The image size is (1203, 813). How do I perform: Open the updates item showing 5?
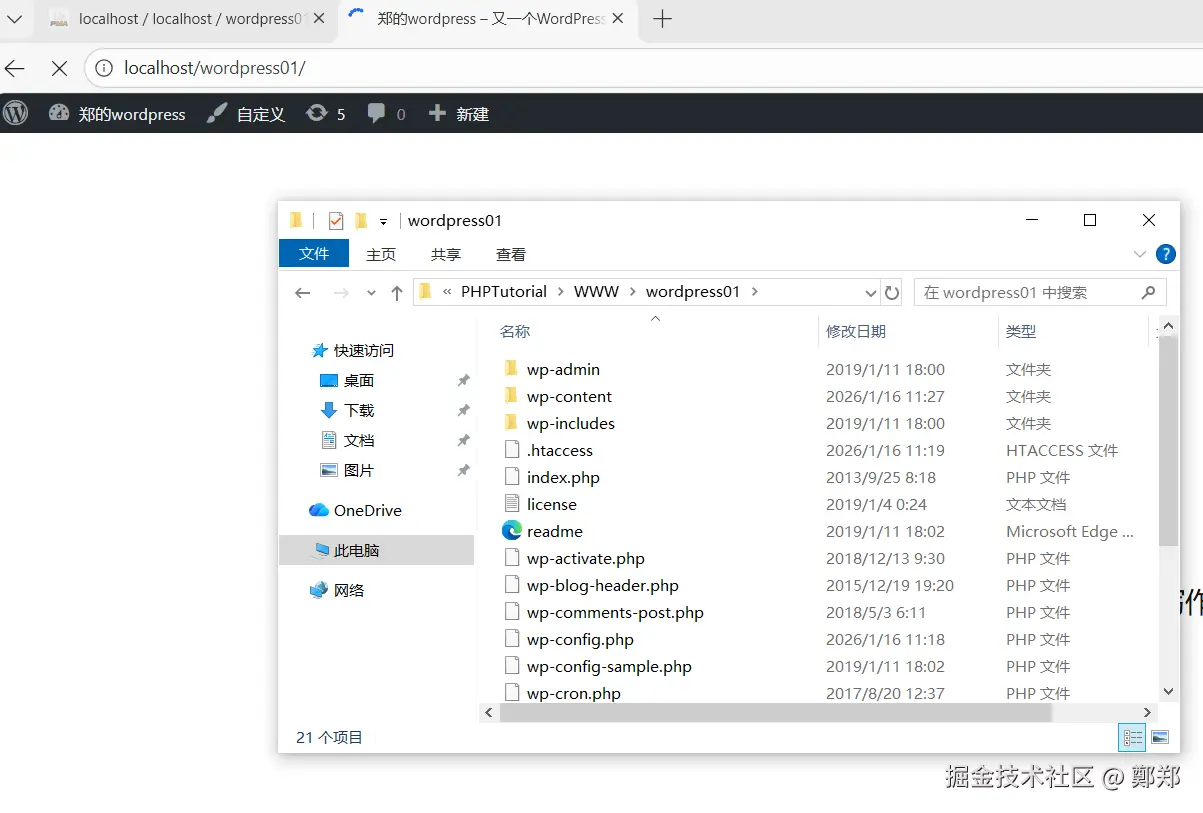pyautogui.click(x=326, y=114)
